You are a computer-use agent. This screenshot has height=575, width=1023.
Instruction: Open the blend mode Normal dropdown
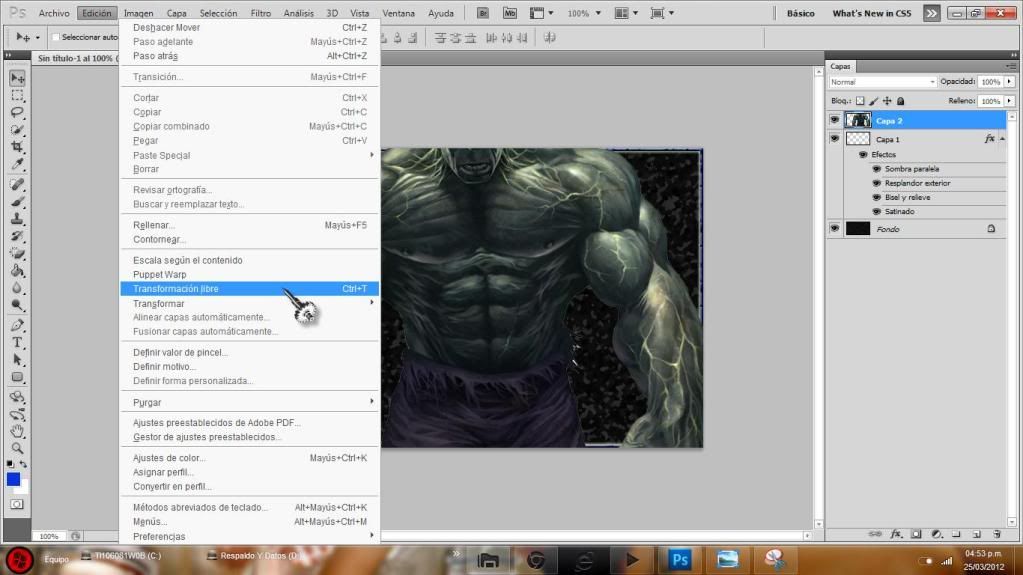[x=883, y=82]
